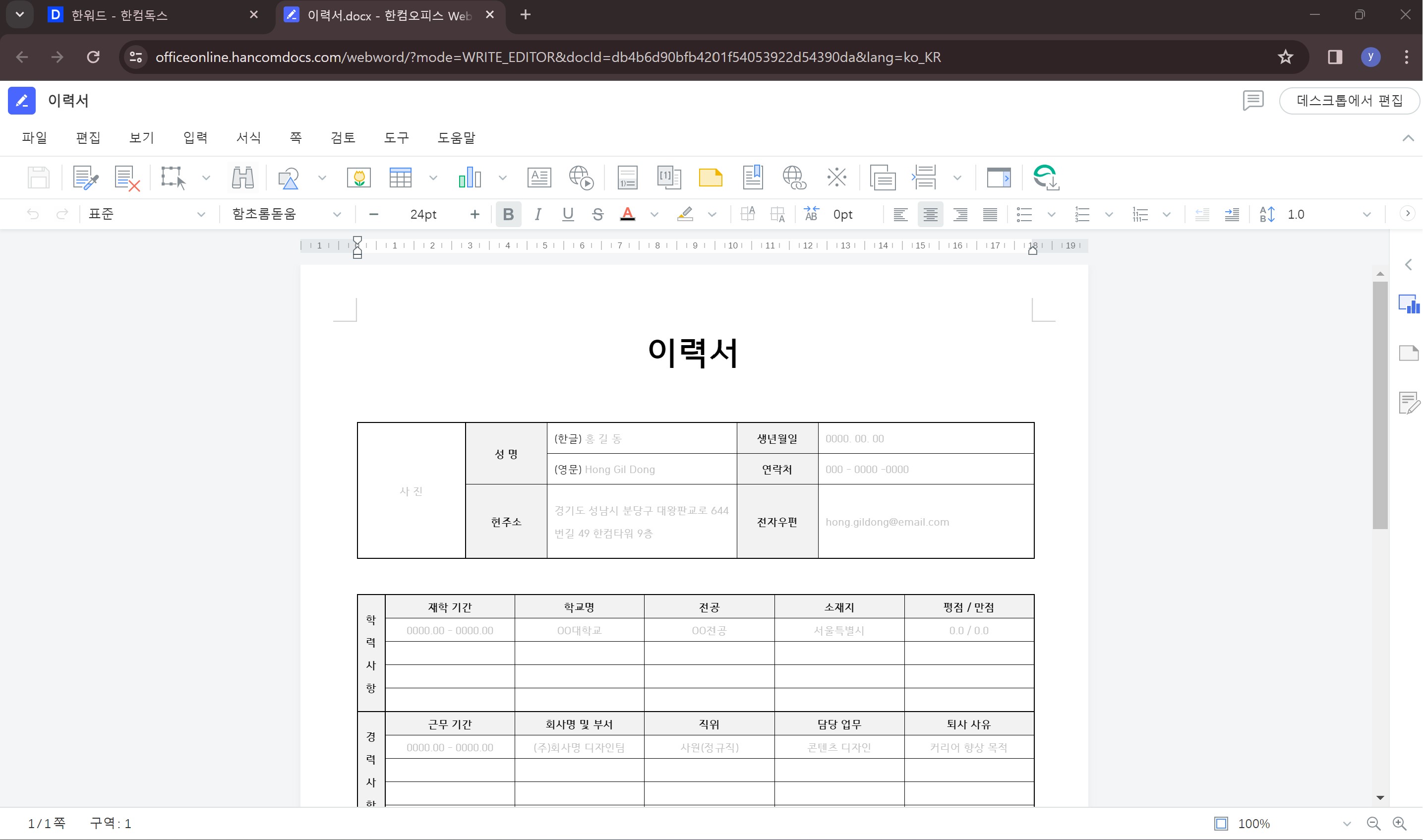Image resolution: width=1423 pixels, height=840 pixels.
Task: Open the 서식 menu
Action: [x=248, y=137]
